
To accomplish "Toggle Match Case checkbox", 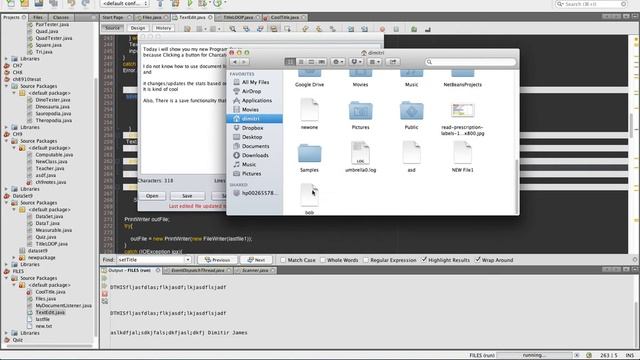I will point(283,260).
